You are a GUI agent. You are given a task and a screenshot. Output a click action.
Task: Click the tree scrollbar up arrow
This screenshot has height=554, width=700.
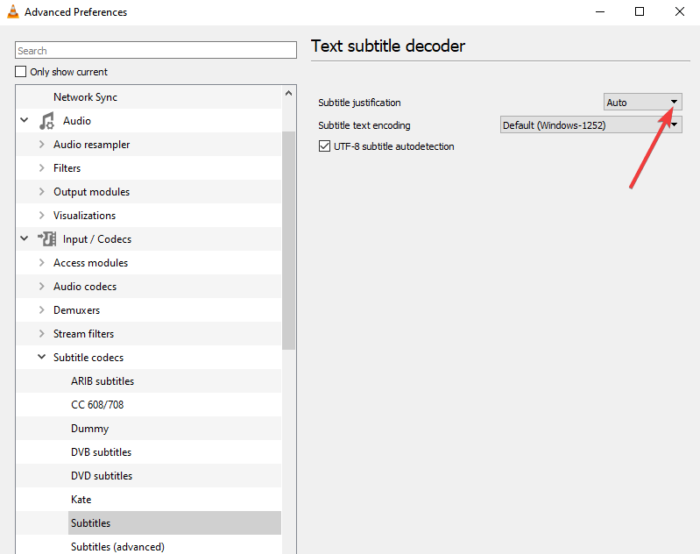coord(288,93)
